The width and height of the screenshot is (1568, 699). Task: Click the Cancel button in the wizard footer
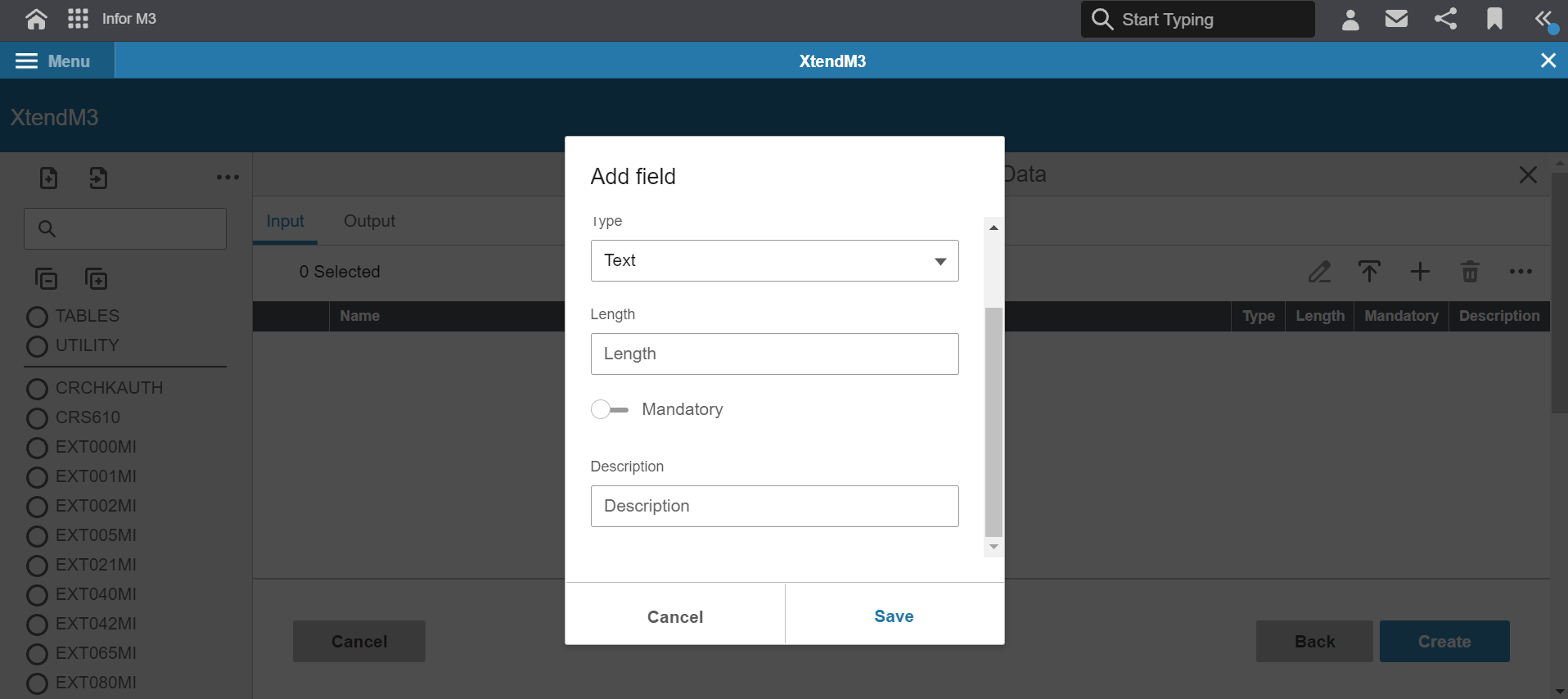359,641
